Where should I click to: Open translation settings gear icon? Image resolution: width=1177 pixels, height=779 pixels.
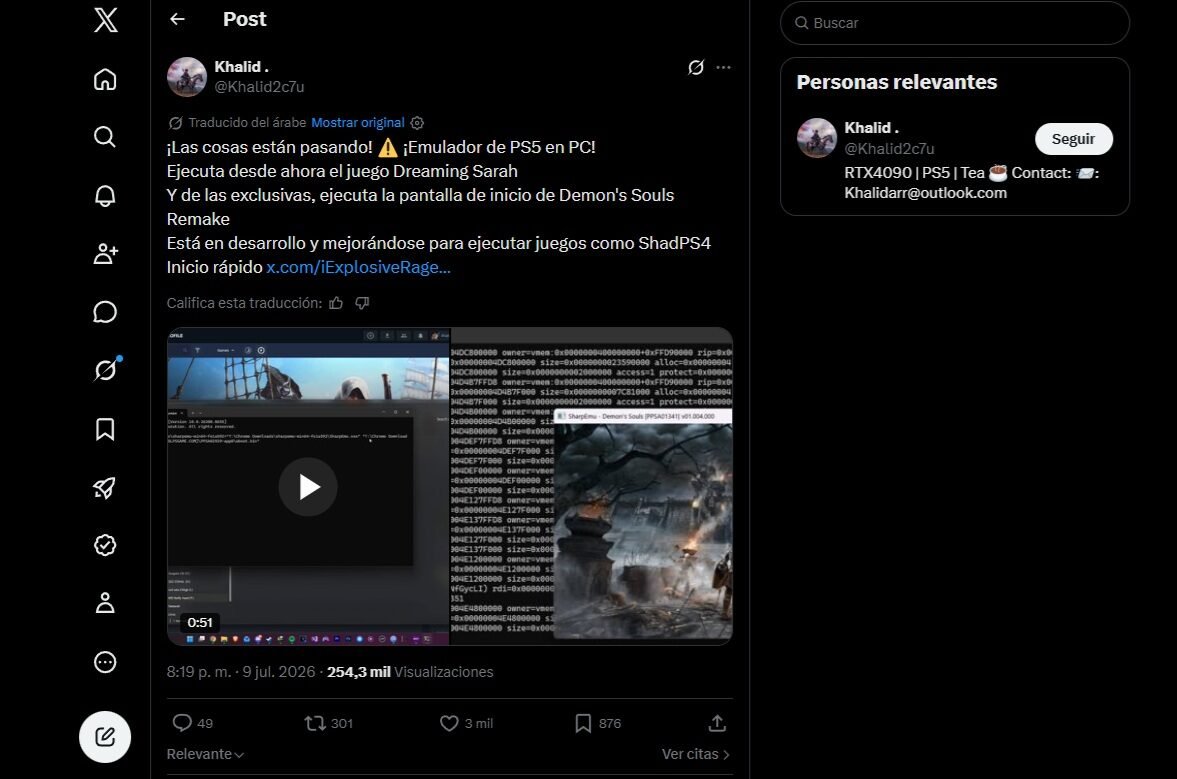(x=417, y=122)
